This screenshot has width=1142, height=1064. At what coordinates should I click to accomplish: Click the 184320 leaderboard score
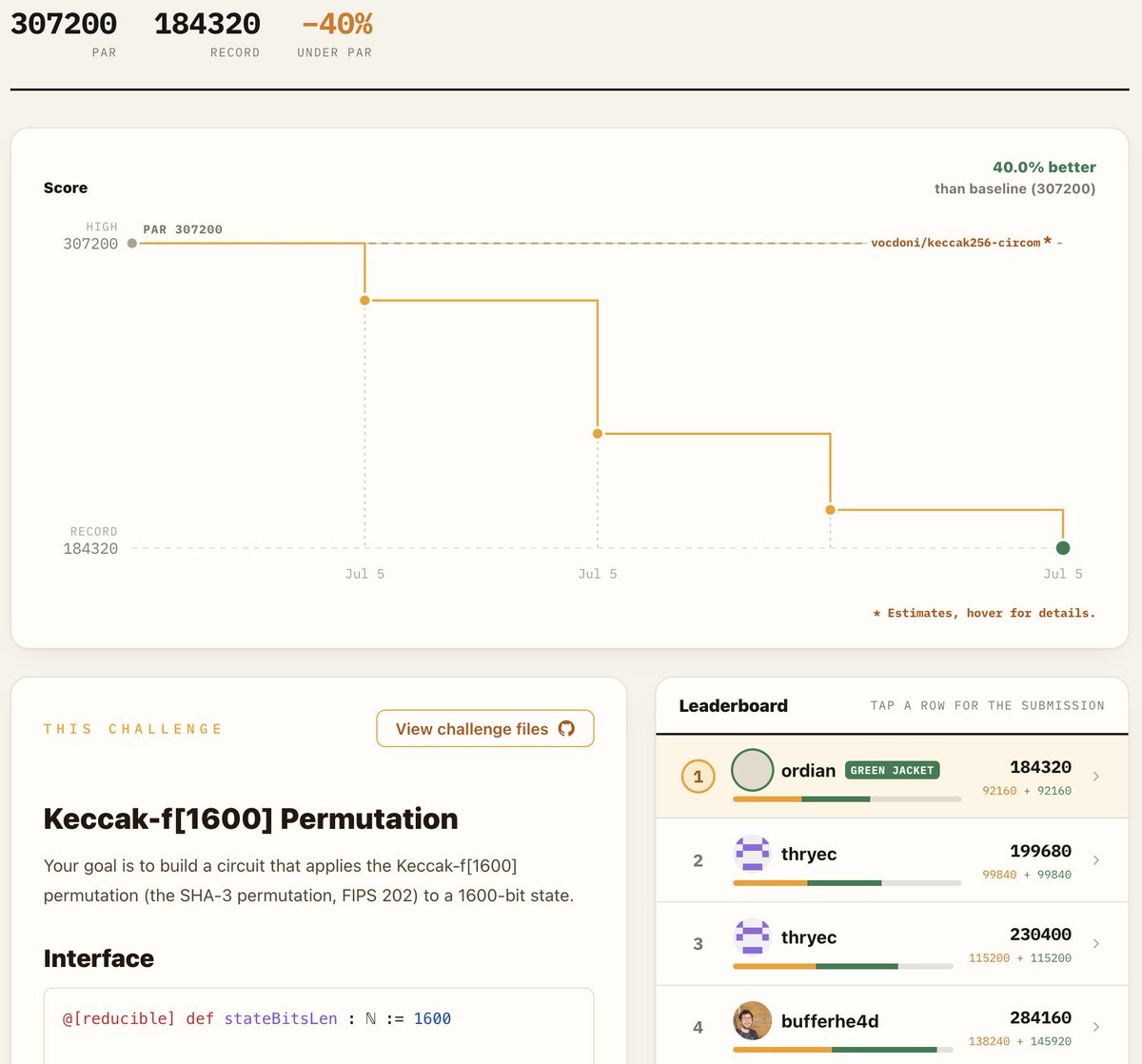point(1040,767)
